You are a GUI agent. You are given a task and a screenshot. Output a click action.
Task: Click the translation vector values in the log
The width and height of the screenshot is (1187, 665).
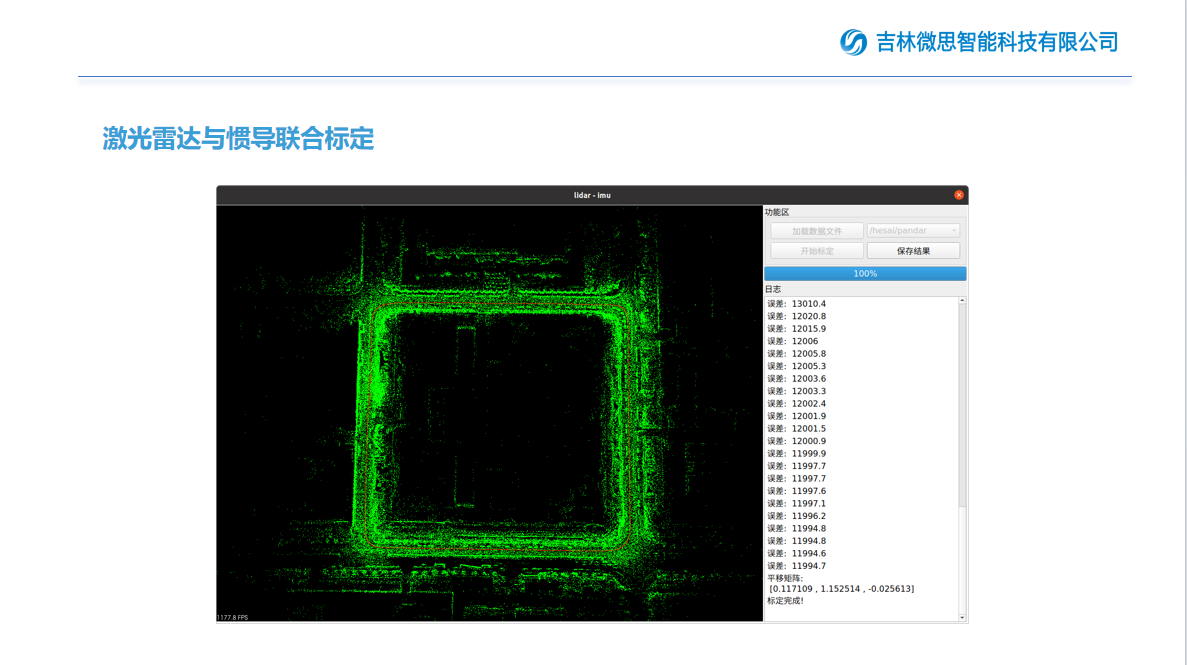841,589
